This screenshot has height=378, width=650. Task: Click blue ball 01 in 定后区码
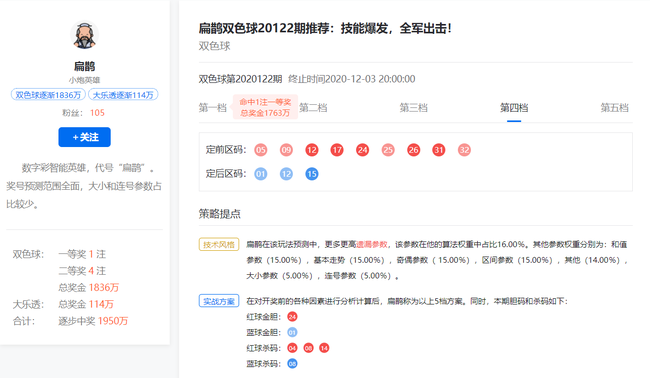(x=261, y=174)
